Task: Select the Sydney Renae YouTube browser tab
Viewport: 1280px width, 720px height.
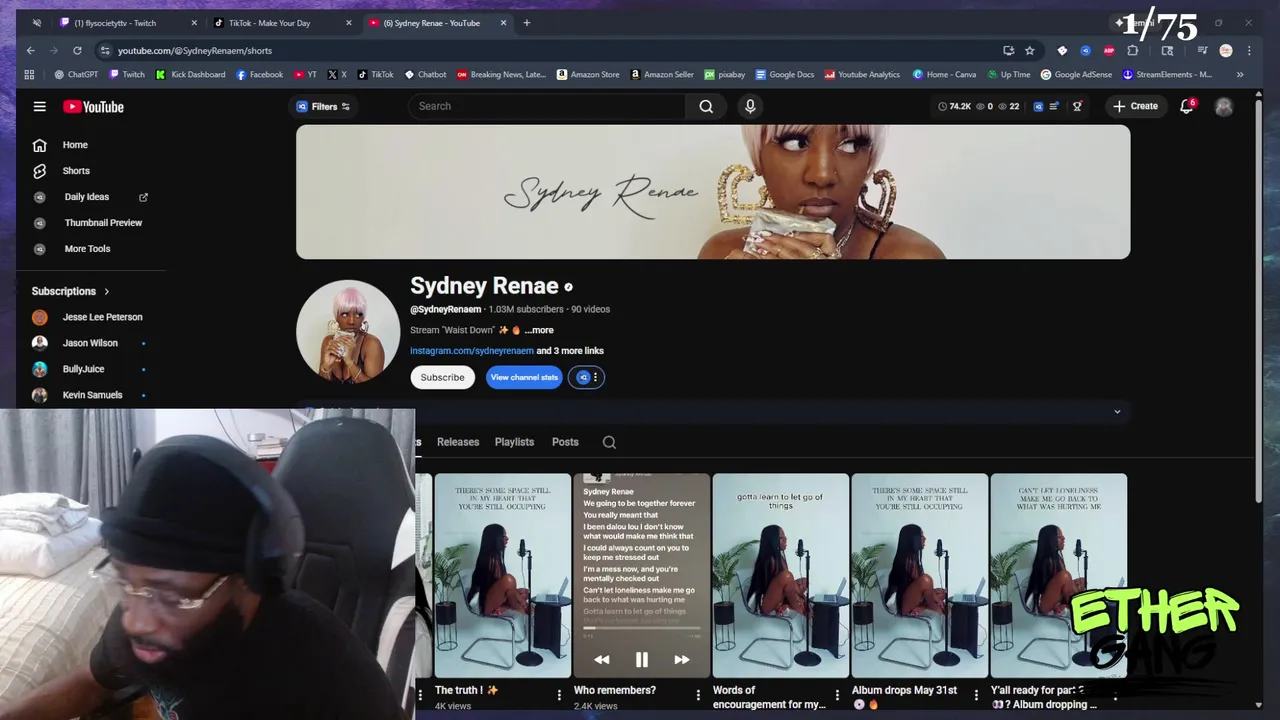Action: pyautogui.click(x=436, y=22)
